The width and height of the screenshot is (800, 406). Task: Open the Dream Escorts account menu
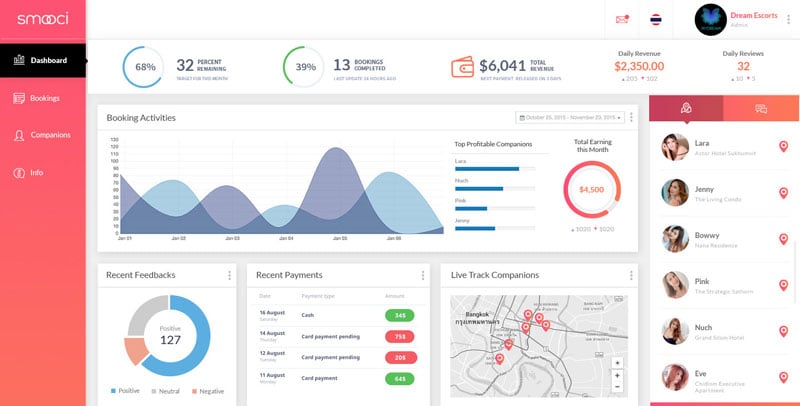[788, 19]
